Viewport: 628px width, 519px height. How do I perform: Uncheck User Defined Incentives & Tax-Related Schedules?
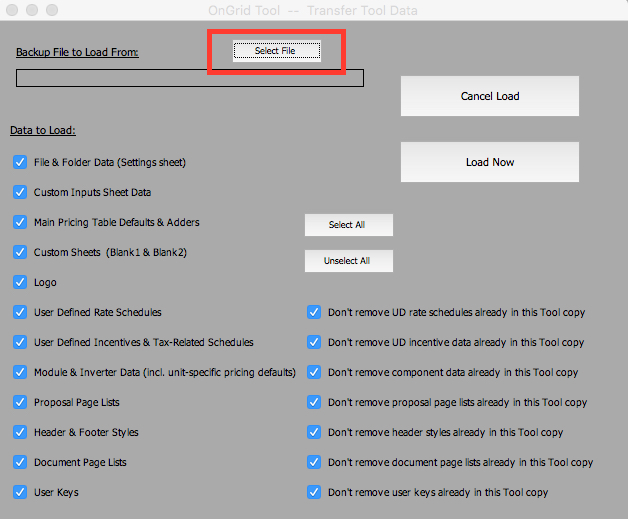(20, 342)
